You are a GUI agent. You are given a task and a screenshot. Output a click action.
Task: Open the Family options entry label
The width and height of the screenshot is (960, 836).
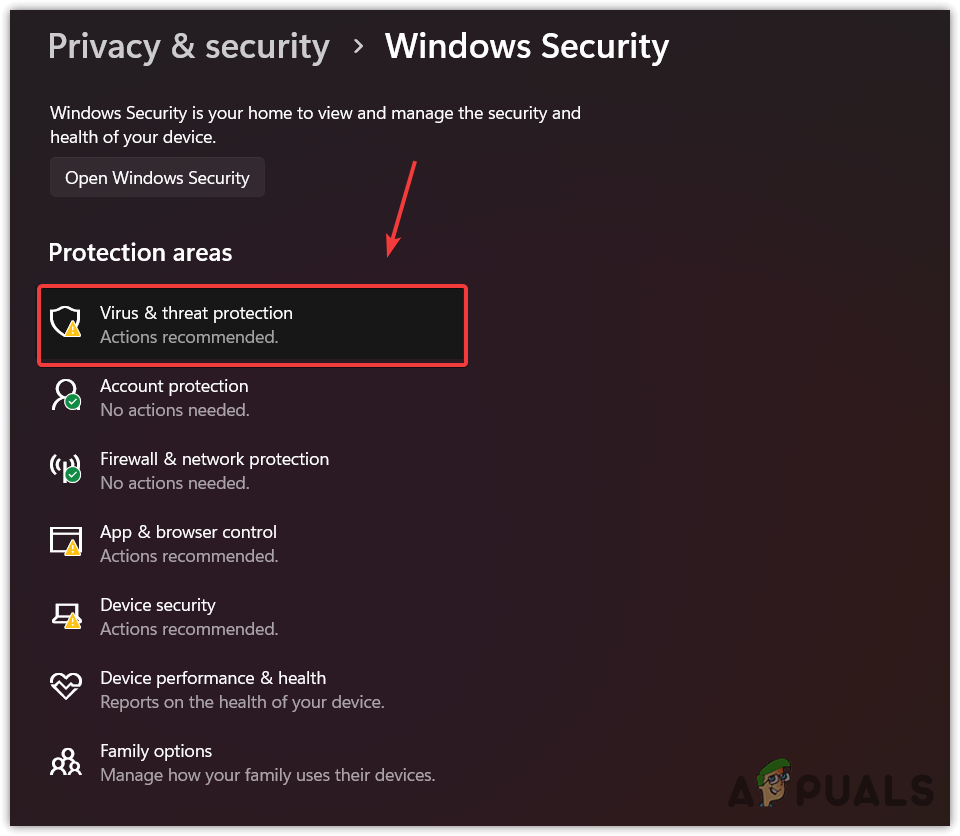(156, 751)
